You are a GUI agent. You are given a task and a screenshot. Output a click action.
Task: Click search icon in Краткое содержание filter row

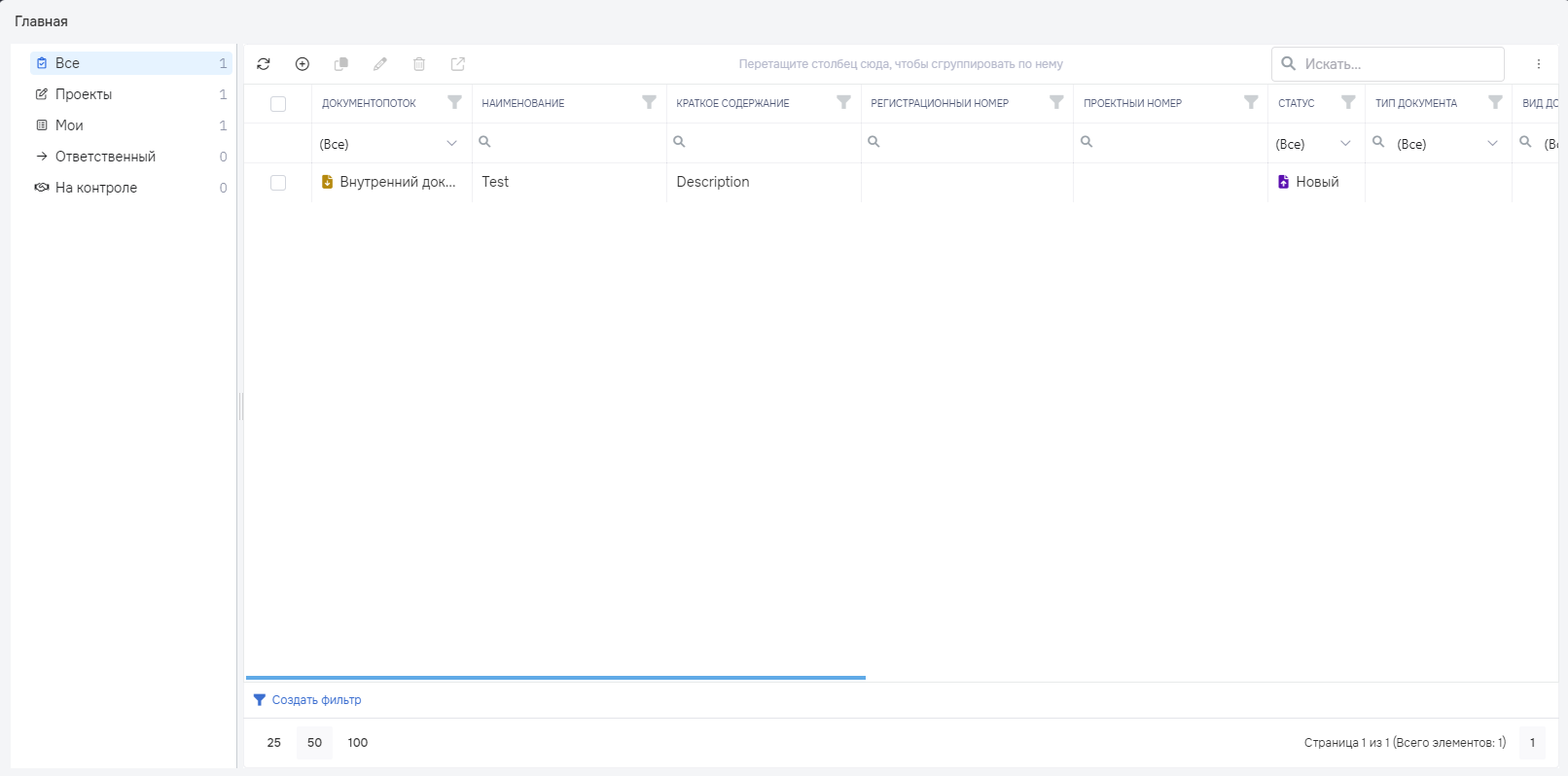click(x=679, y=142)
